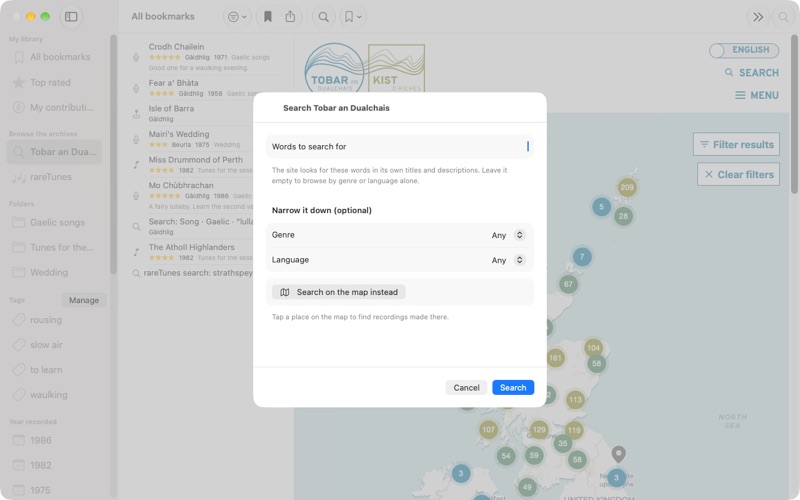The image size is (800, 500).
Task: Cancel the search dialog
Action: click(x=466, y=387)
